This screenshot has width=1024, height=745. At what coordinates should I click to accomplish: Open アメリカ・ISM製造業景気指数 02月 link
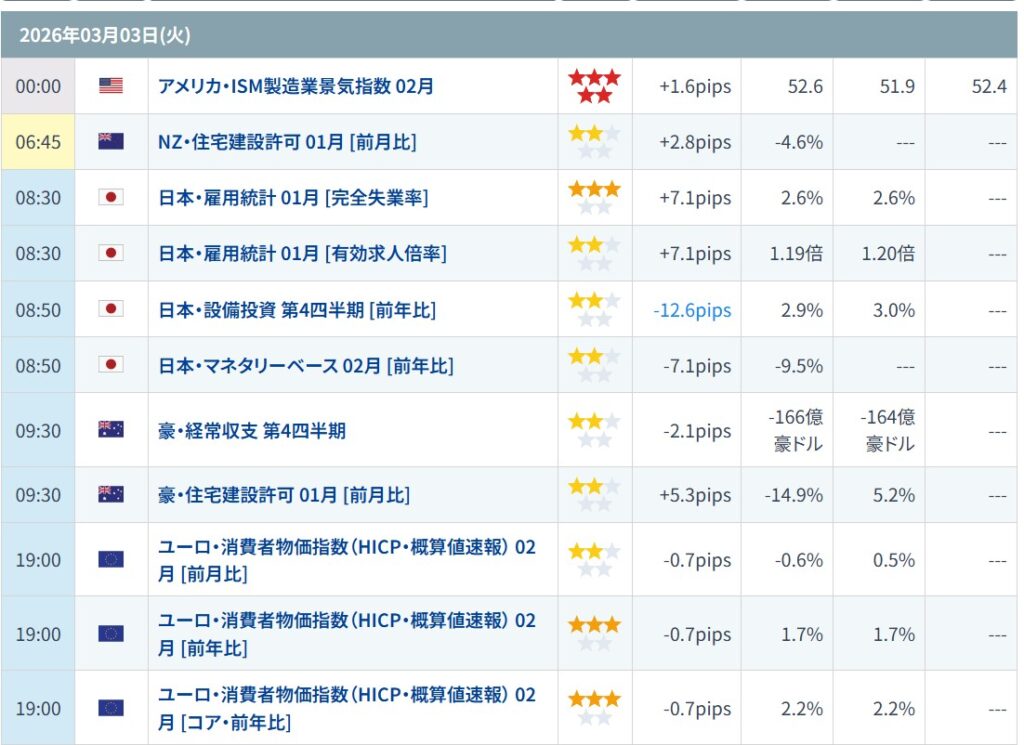click(296, 86)
